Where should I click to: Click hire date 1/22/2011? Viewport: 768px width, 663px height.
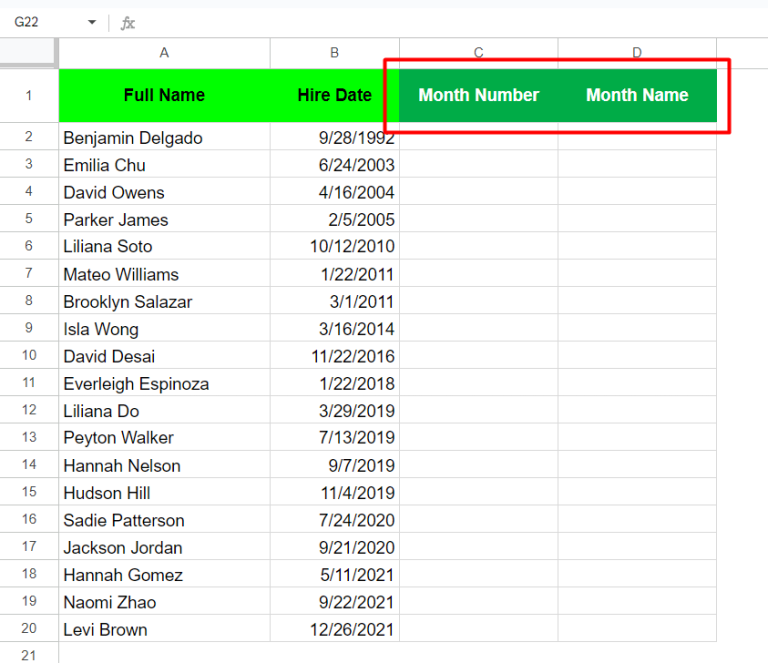click(x=335, y=273)
